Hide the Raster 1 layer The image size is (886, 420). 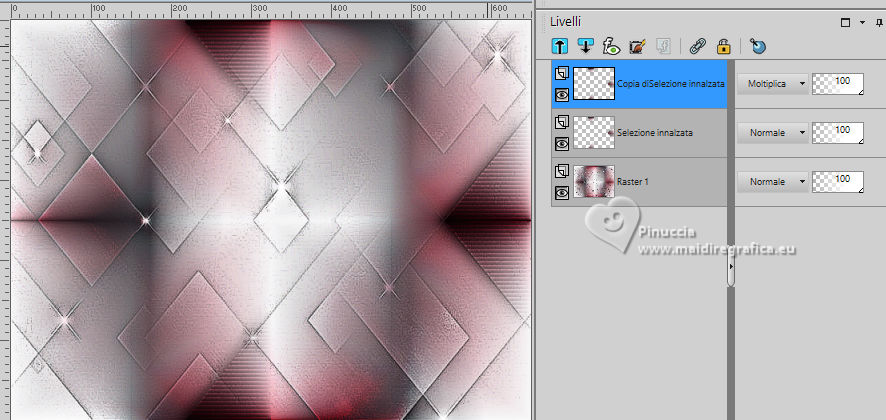coord(562,193)
